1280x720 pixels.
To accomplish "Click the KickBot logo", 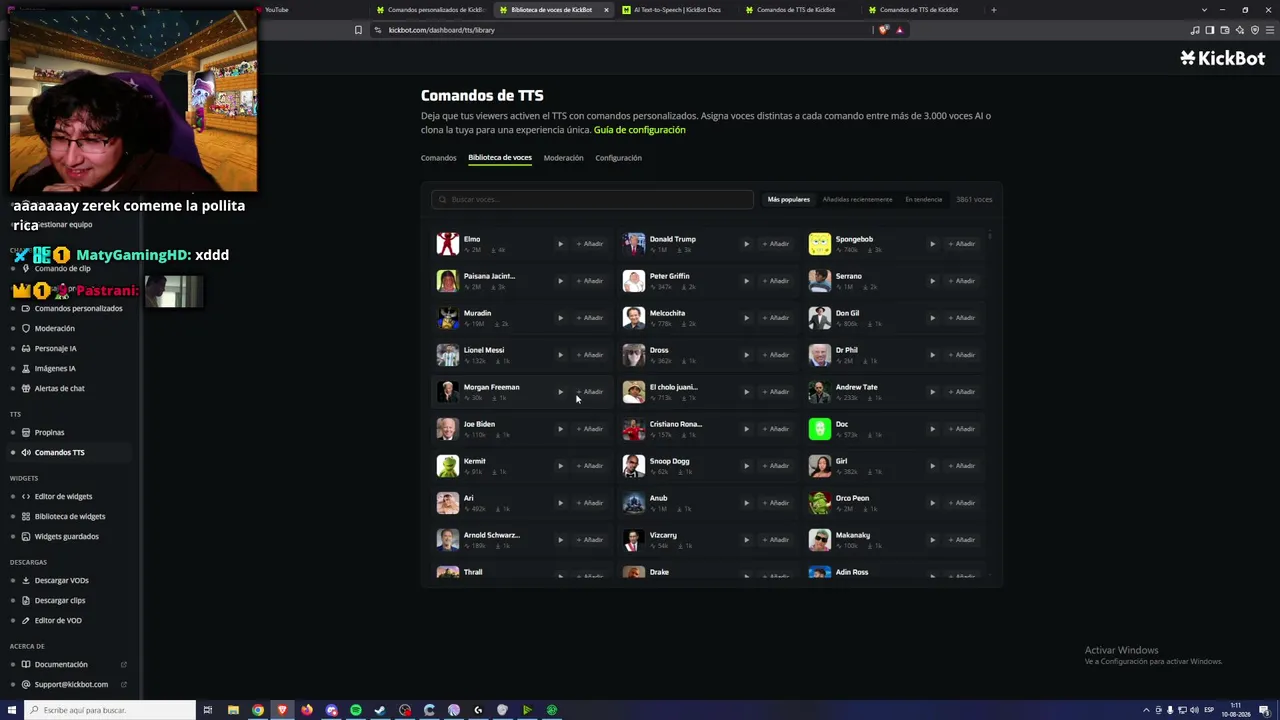I will [x=1222, y=58].
